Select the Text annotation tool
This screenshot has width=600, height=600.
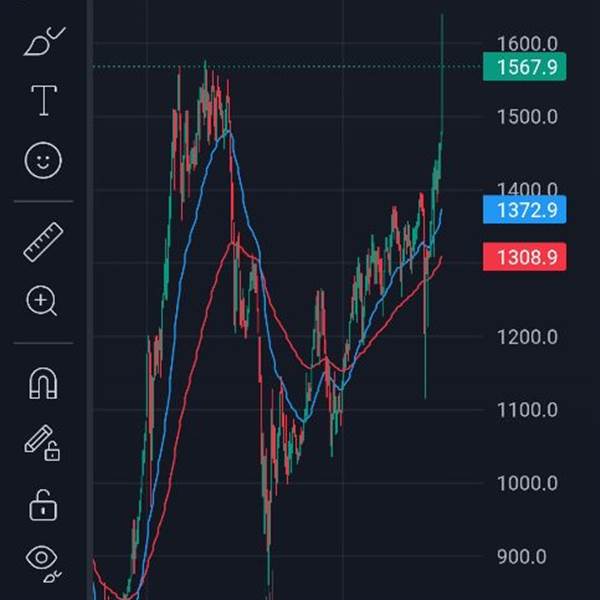[x=44, y=100]
